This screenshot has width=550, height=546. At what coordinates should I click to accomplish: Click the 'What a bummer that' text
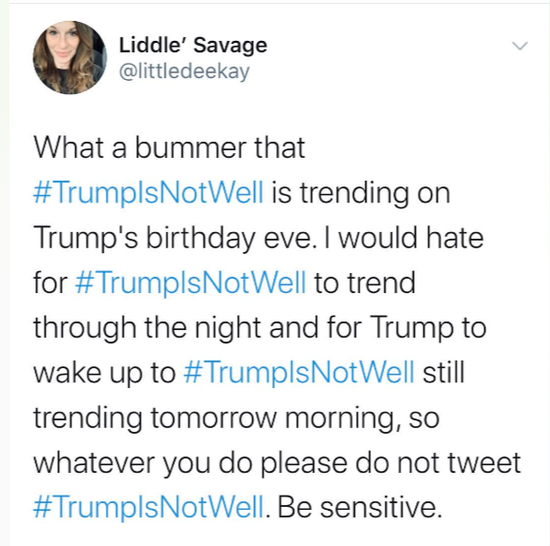[169, 148]
